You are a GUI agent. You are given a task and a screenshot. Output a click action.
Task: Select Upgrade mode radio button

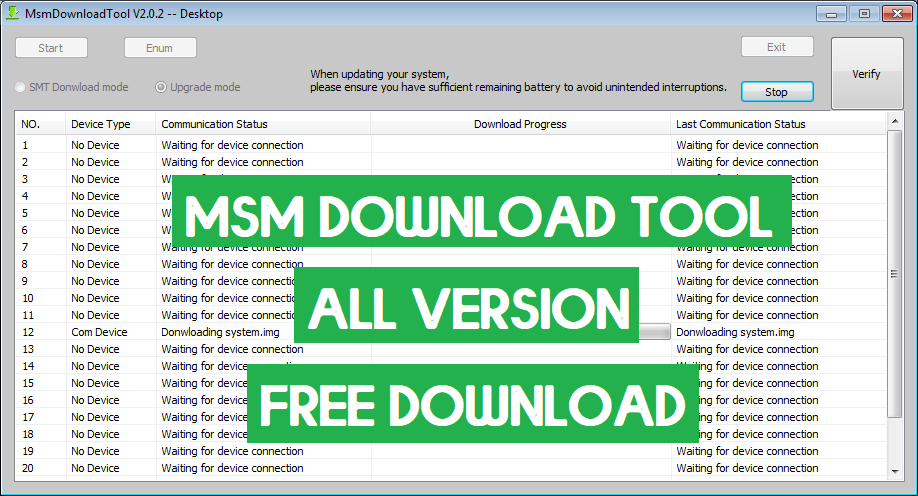(161, 87)
